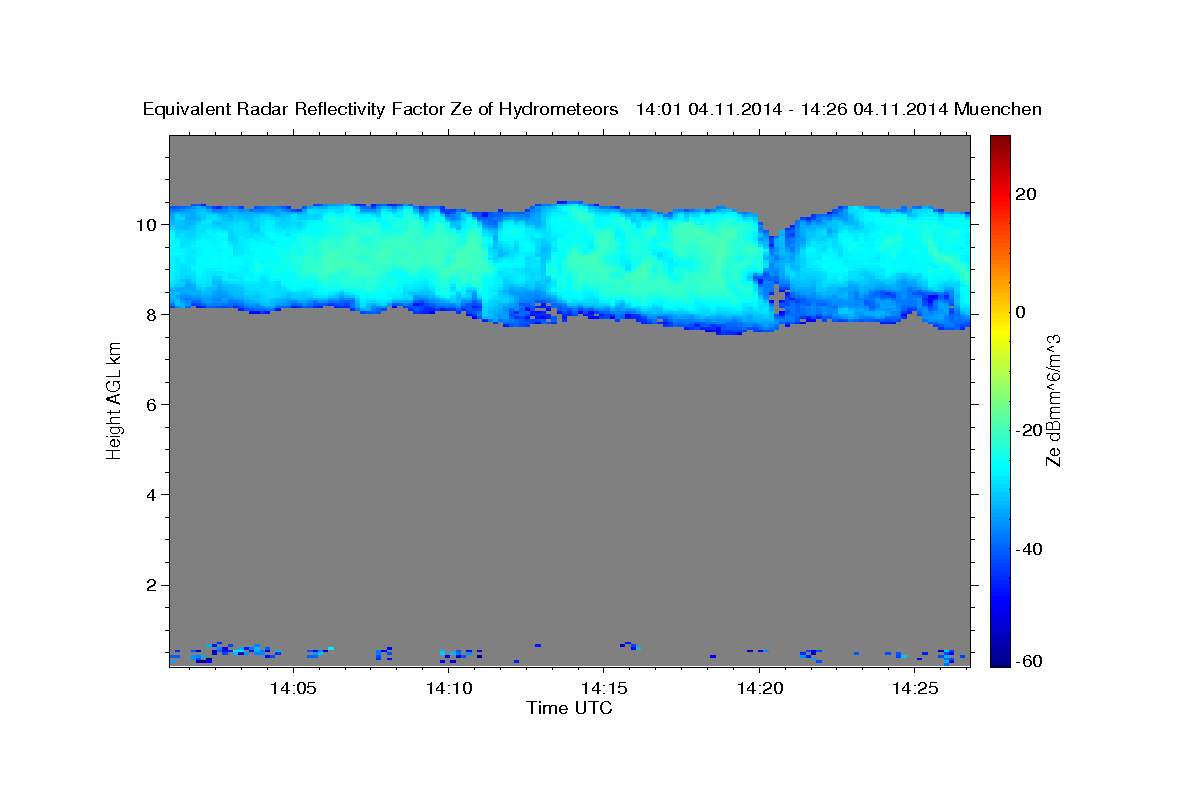Screen dimensions: 1200x800
Task: Select the height tick label 10
Action: 145,224
